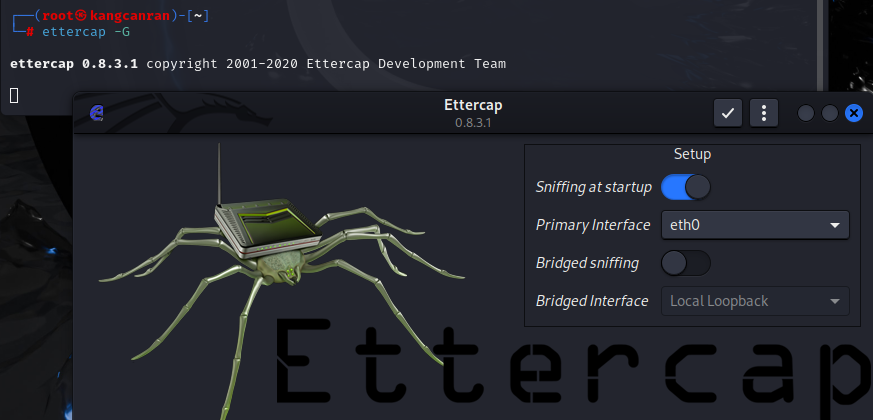
Task: Click the middle maximize circle of the Ettercap window
Action: pyautogui.click(x=830, y=113)
